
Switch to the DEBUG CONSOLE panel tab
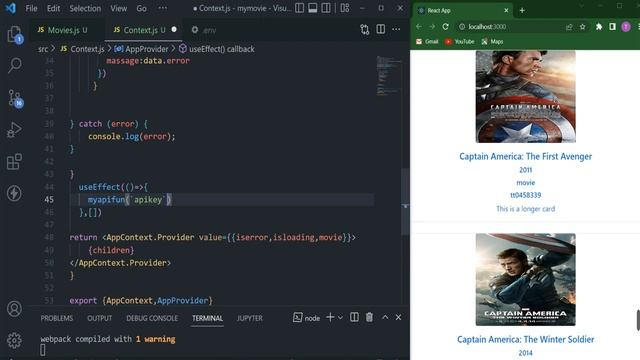tap(152, 318)
